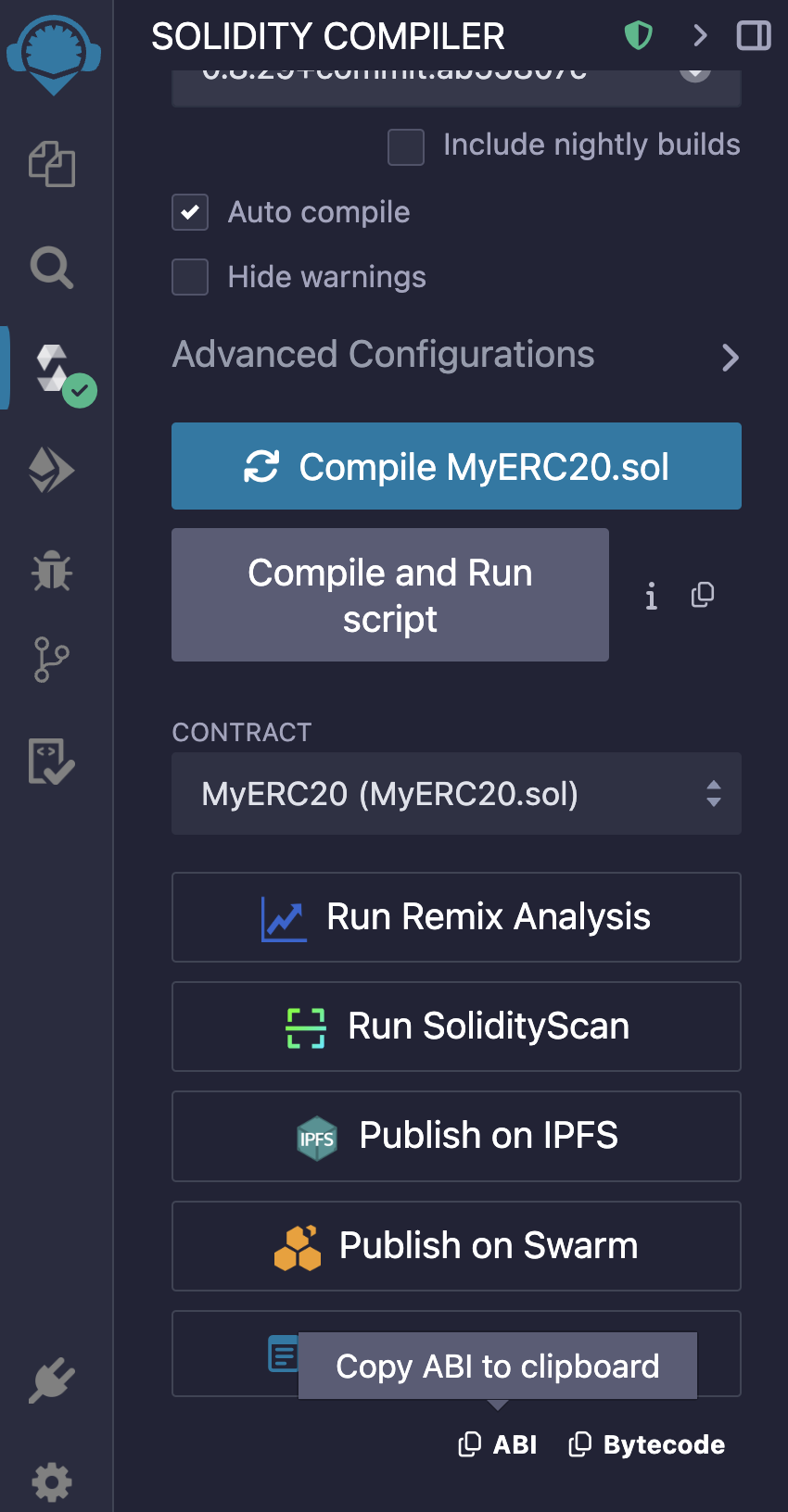The image size is (788, 1512).
Task: Open the MyERC20 contract dropdown
Action: (x=456, y=794)
